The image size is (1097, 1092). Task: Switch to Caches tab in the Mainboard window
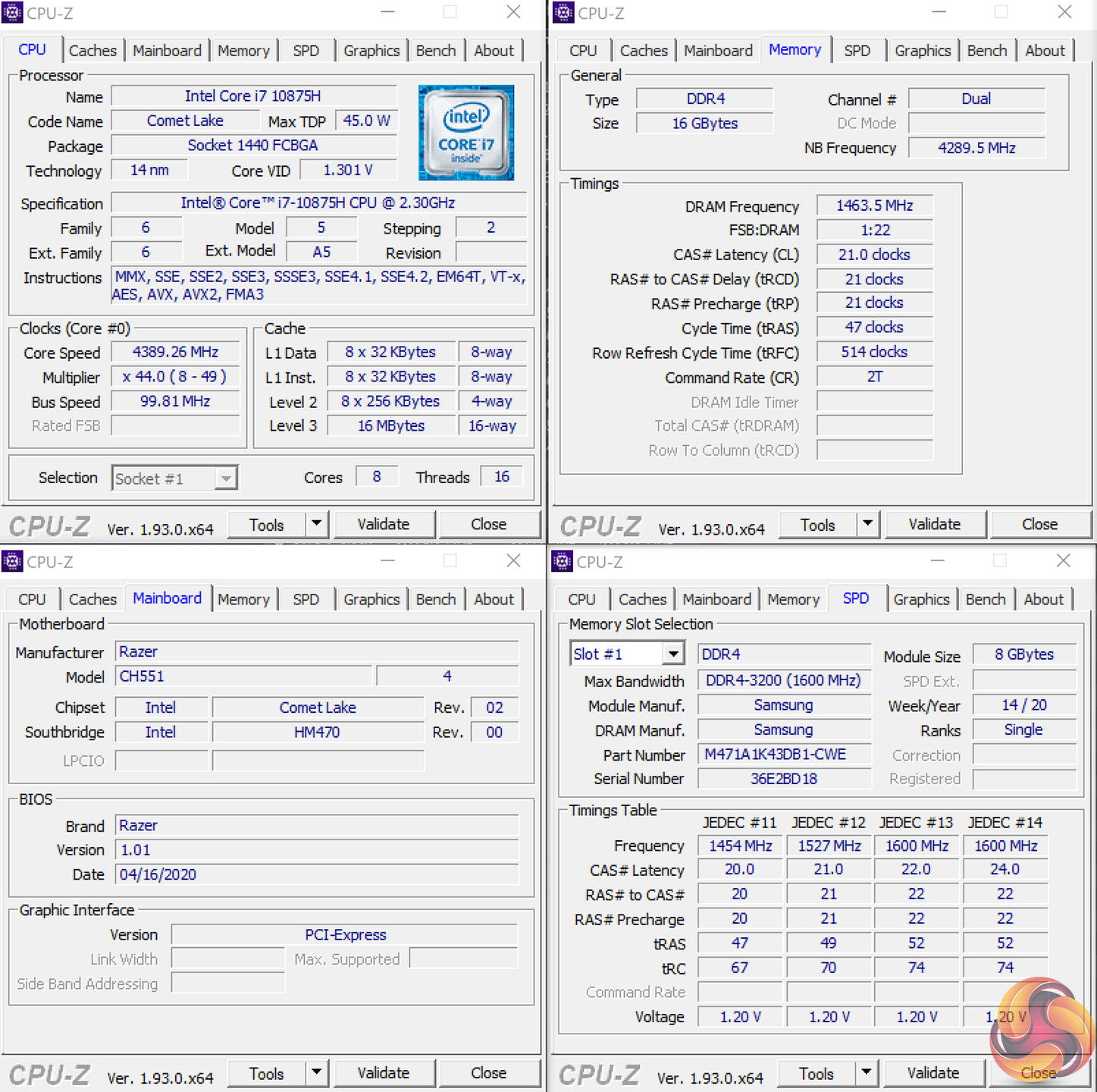click(x=92, y=599)
